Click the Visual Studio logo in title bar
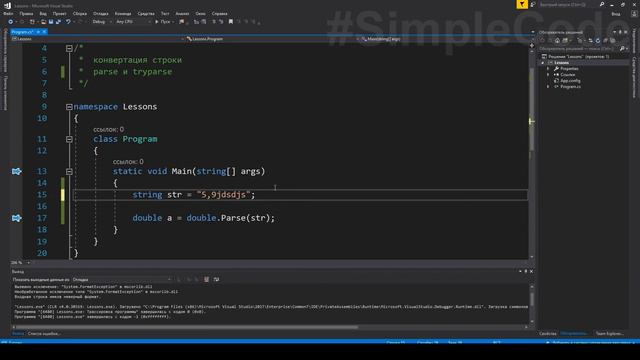This screenshot has height=360, width=640. [x=7, y=5]
